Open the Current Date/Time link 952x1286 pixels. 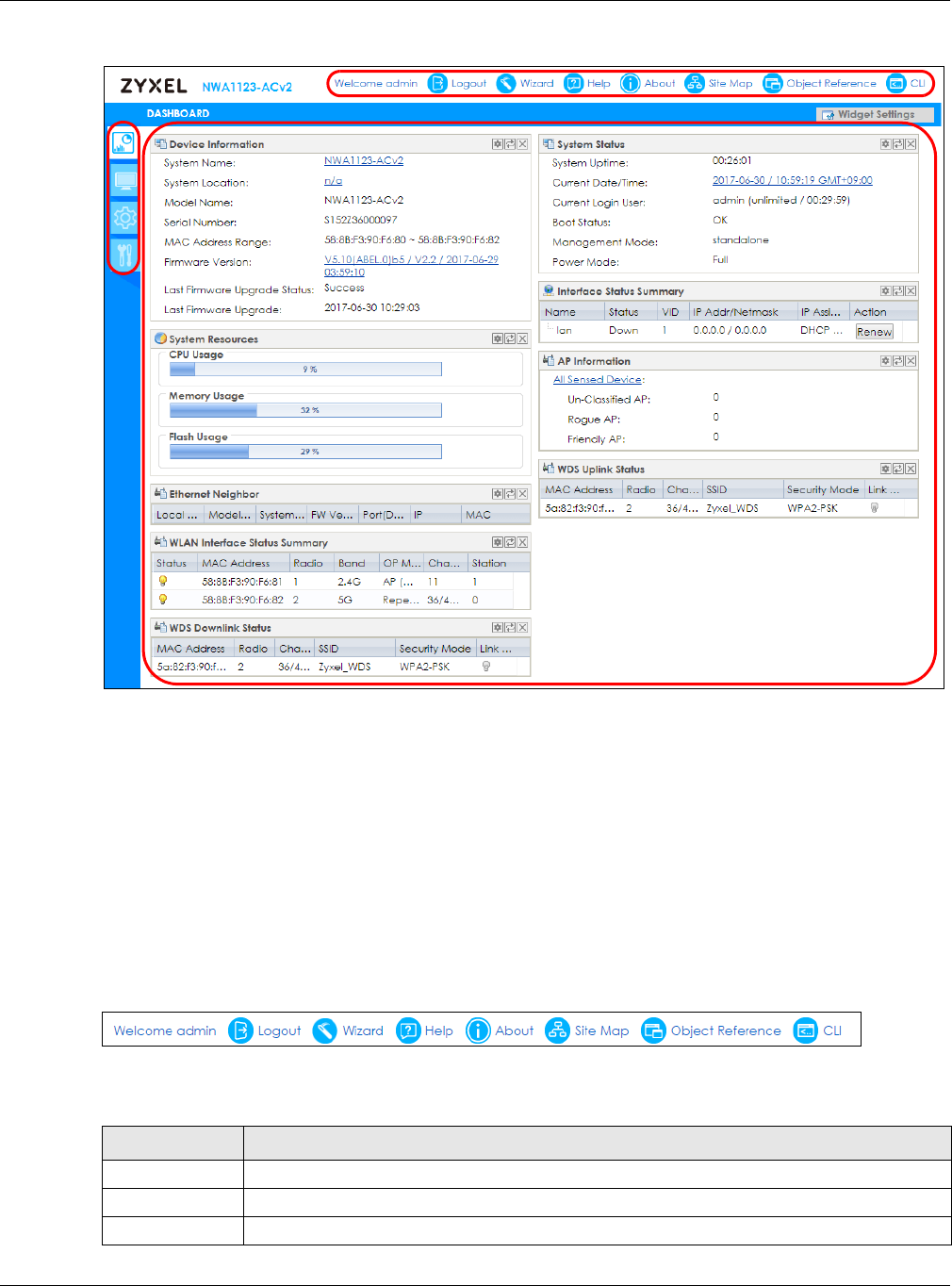coord(792,181)
